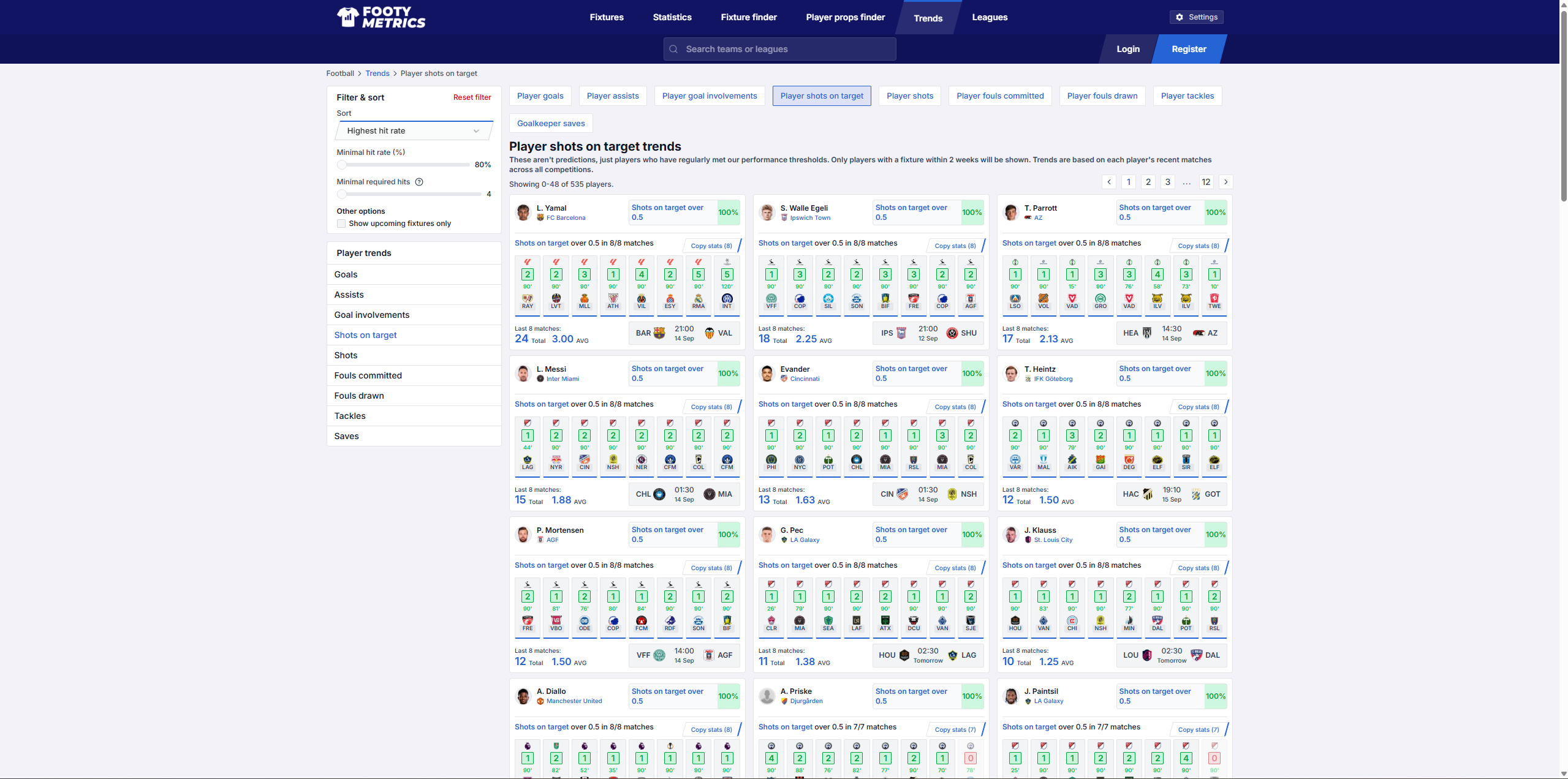Click the Inter INT opponent crest for Yamal
1568x779 pixels.
point(727,298)
